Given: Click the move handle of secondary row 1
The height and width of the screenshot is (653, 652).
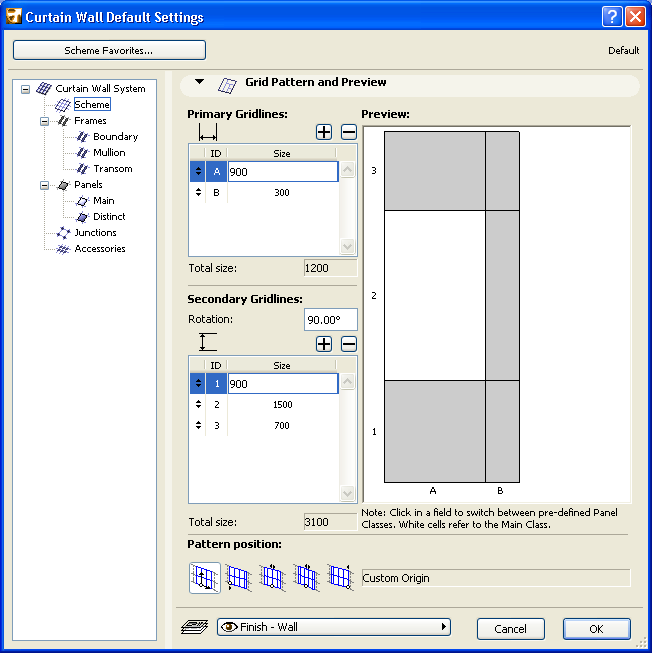Looking at the screenshot, I should [x=198, y=384].
